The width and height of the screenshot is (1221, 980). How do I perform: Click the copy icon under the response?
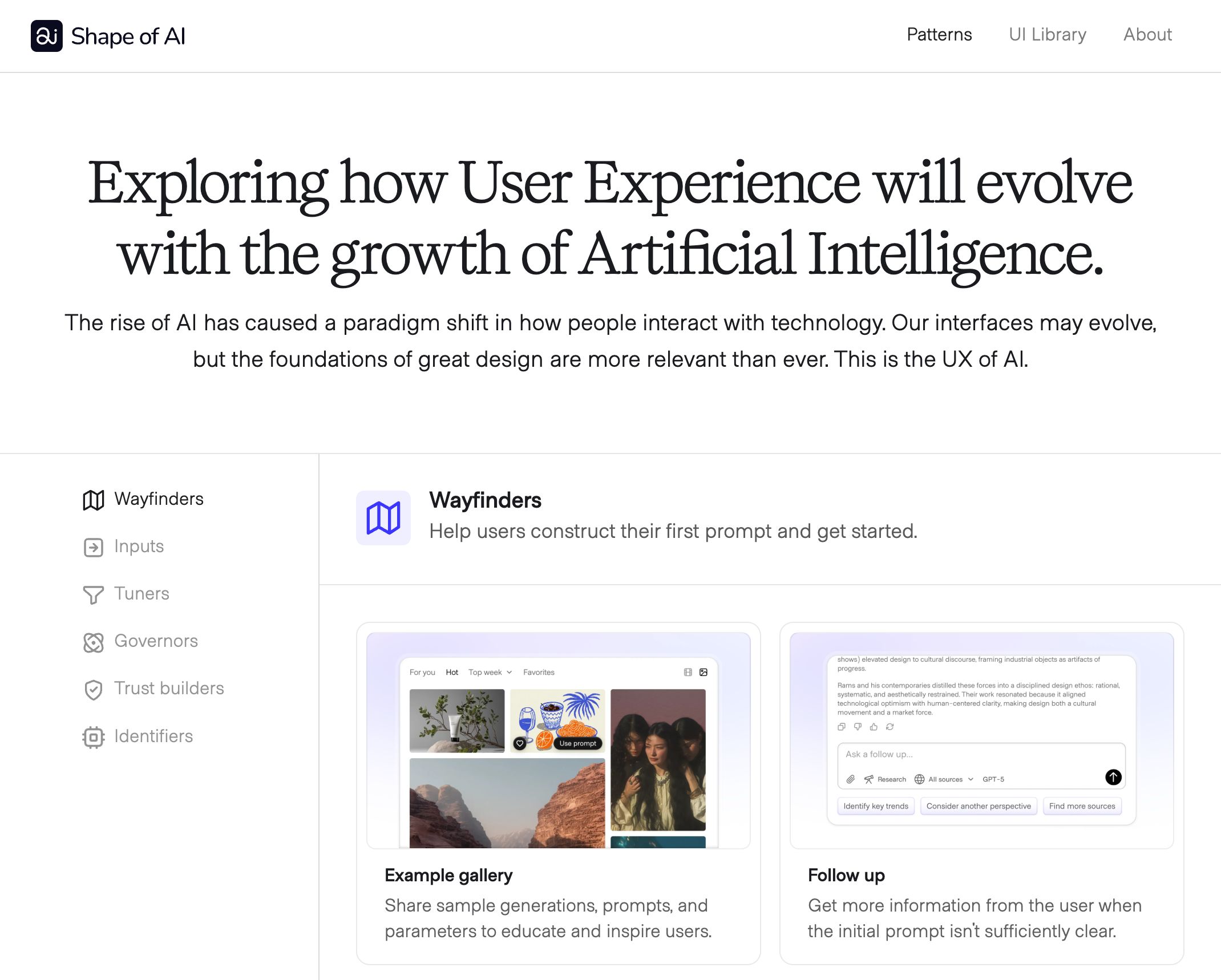coord(842,727)
